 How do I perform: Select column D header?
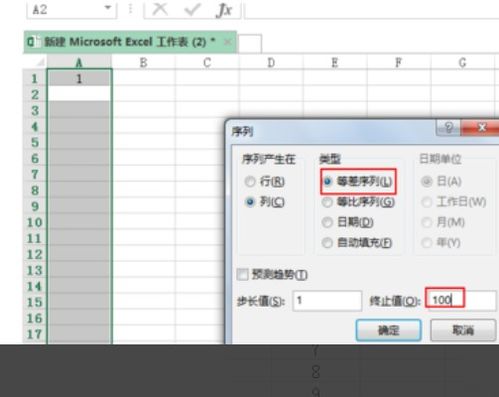[x=271, y=62]
